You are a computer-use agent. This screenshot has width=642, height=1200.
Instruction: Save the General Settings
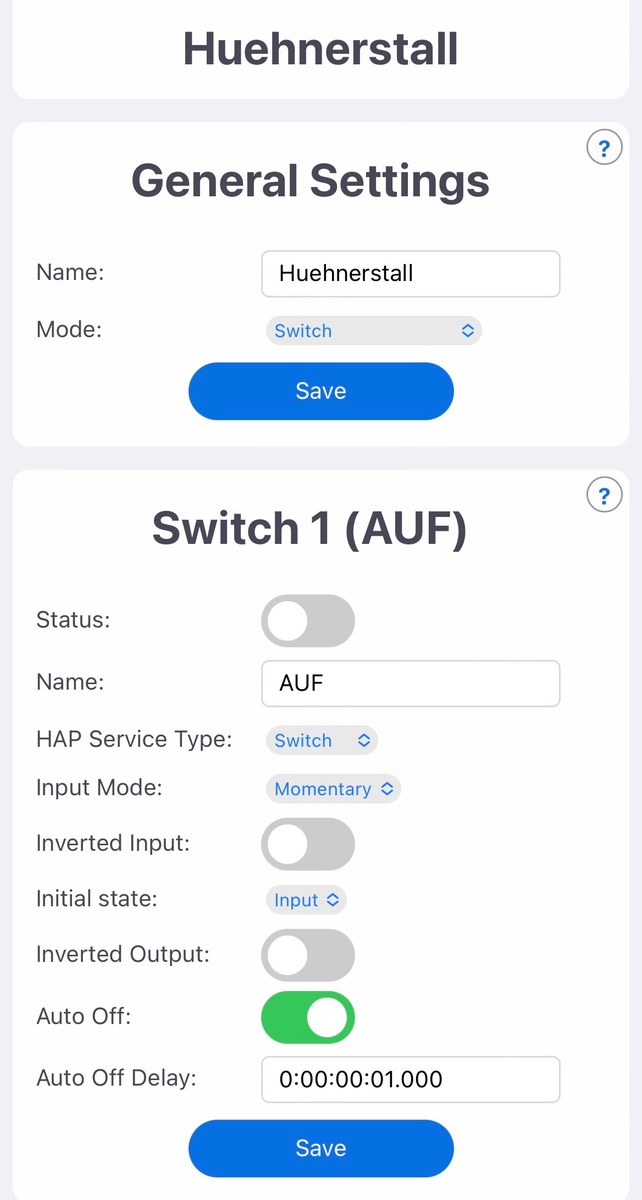(320, 391)
